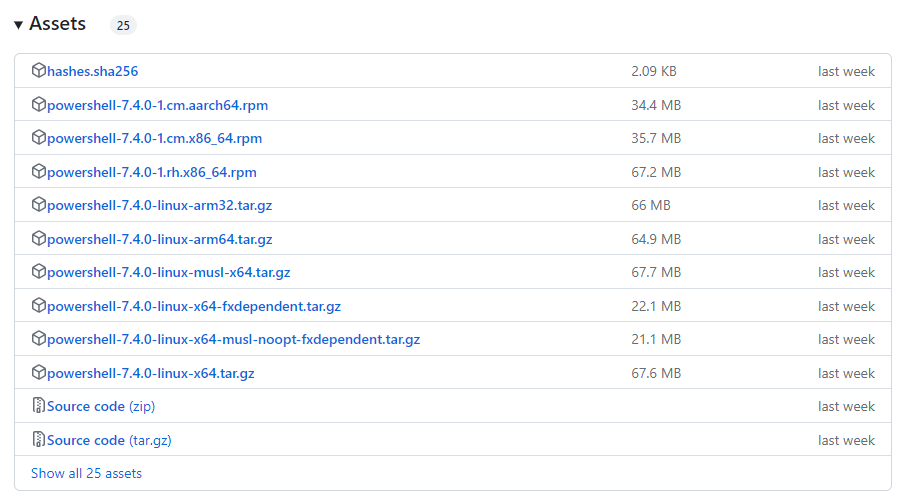Image resolution: width=898 pixels, height=497 pixels.
Task: Click 'last week' in linux-arm32.tar.gz row
Action: [846, 206]
